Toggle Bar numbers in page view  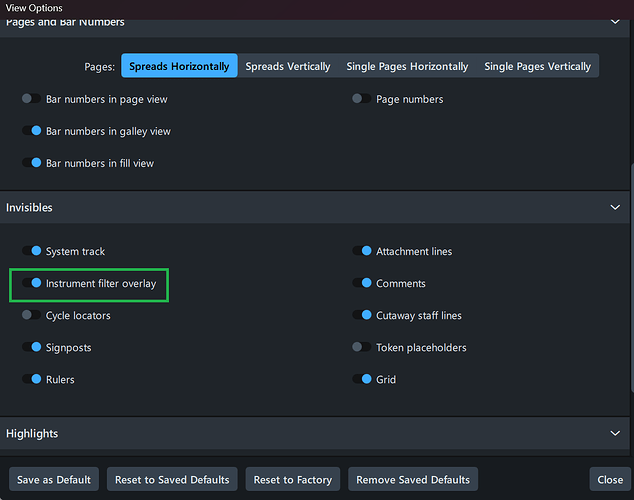point(32,99)
